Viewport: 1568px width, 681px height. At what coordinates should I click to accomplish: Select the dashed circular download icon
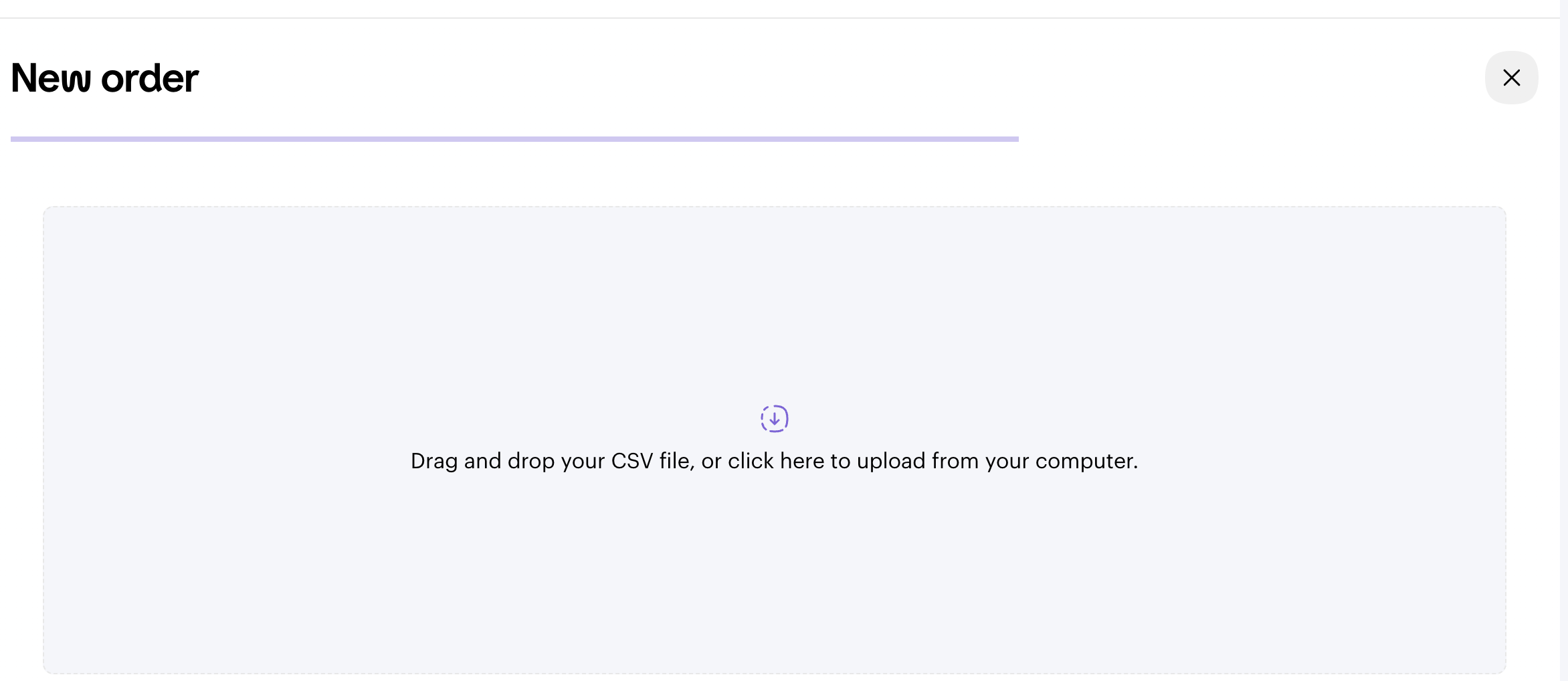[774, 419]
